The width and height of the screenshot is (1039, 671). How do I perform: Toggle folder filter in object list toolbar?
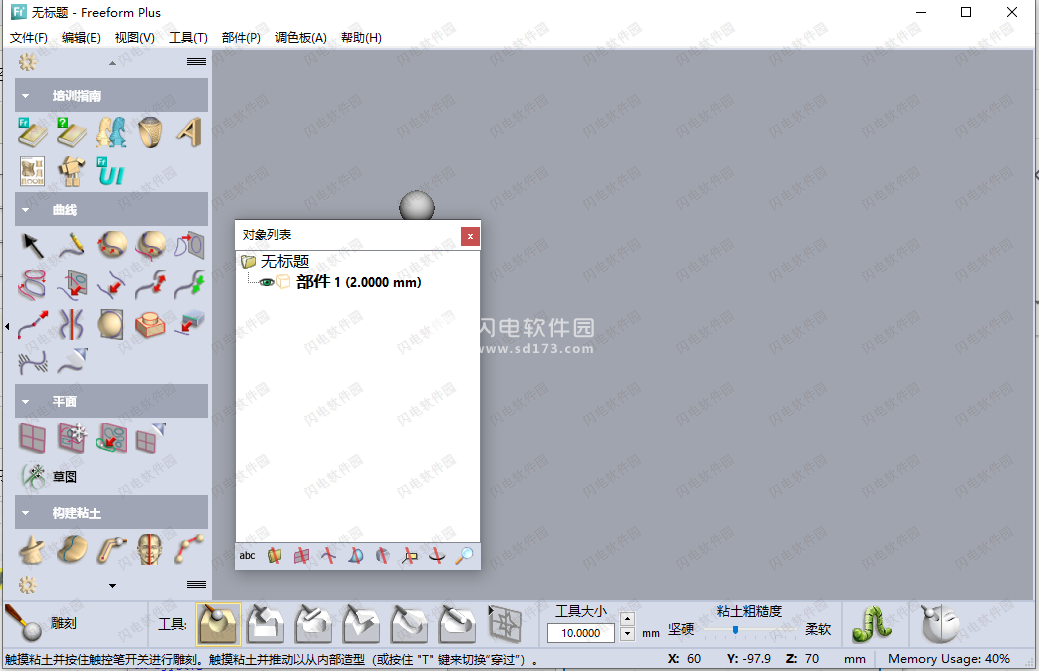[x=274, y=556]
